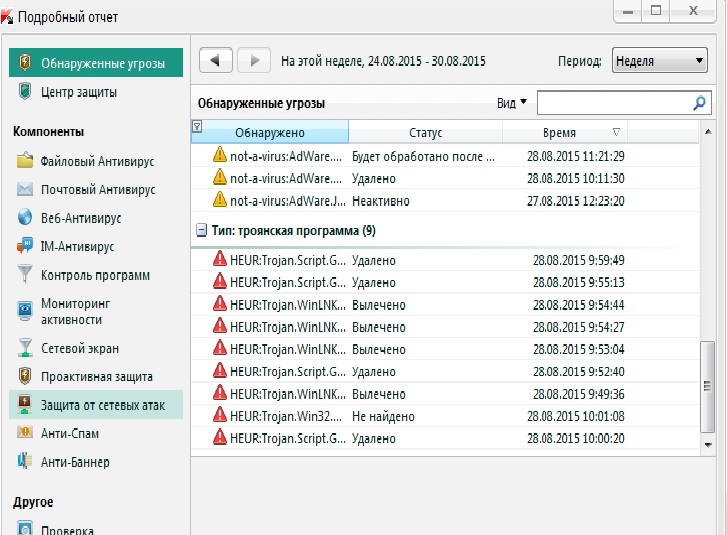
Task: Select the Firewall (Сетевой экран) icon
Action: pos(25,348)
